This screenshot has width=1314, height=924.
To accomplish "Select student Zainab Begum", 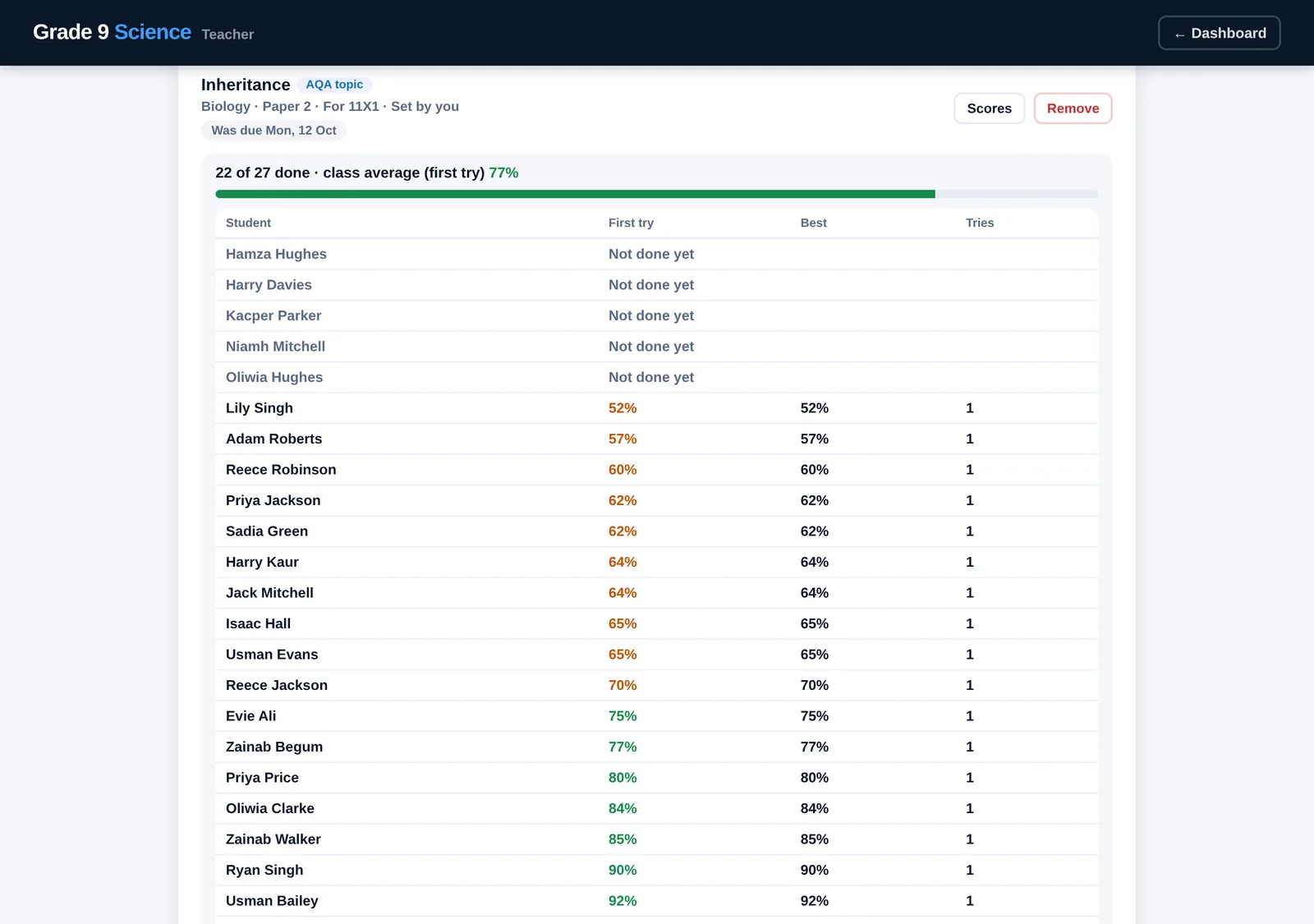I will point(274,747).
